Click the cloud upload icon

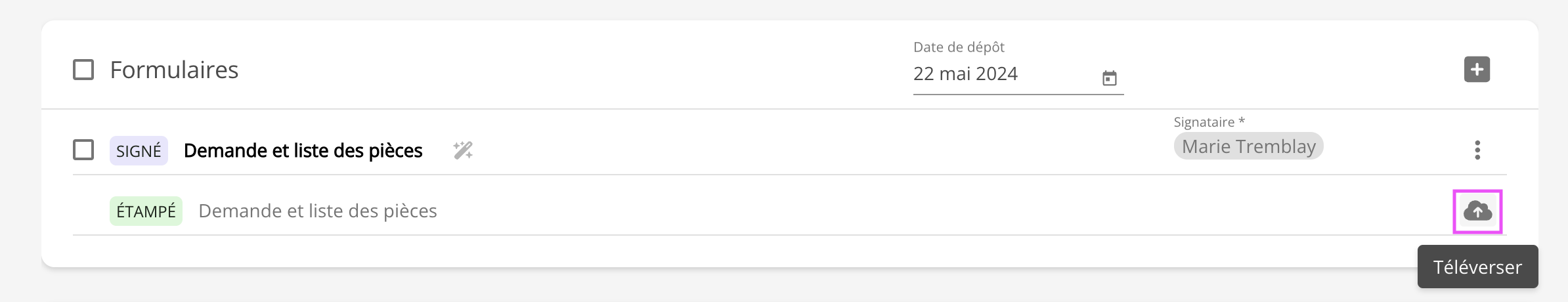coord(1477,211)
